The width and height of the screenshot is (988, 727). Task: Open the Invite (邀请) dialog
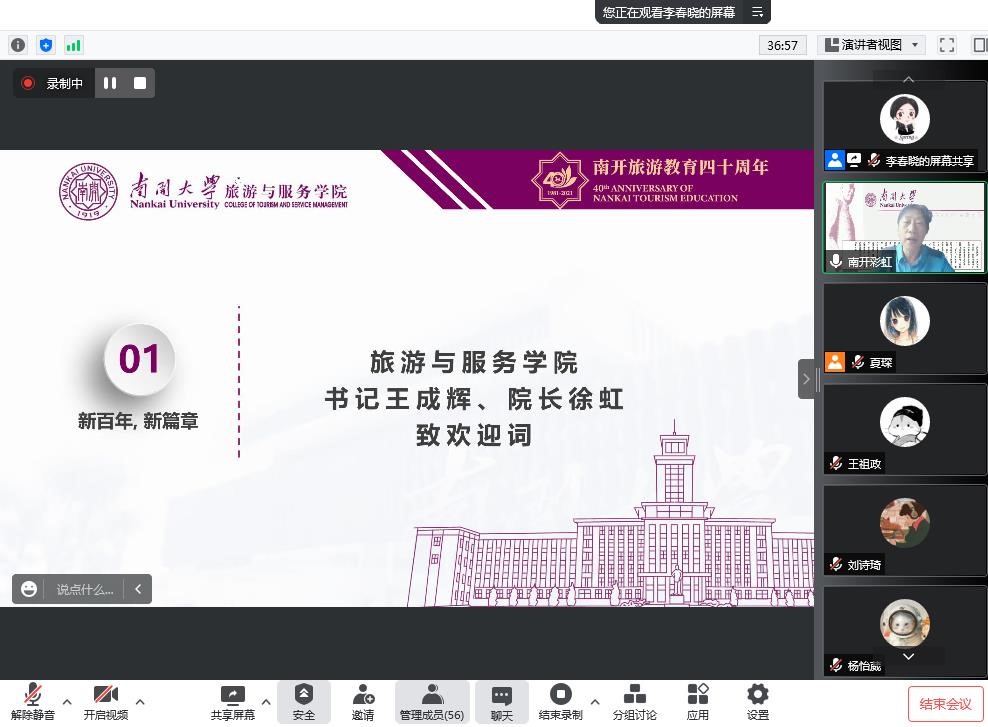point(363,702)
